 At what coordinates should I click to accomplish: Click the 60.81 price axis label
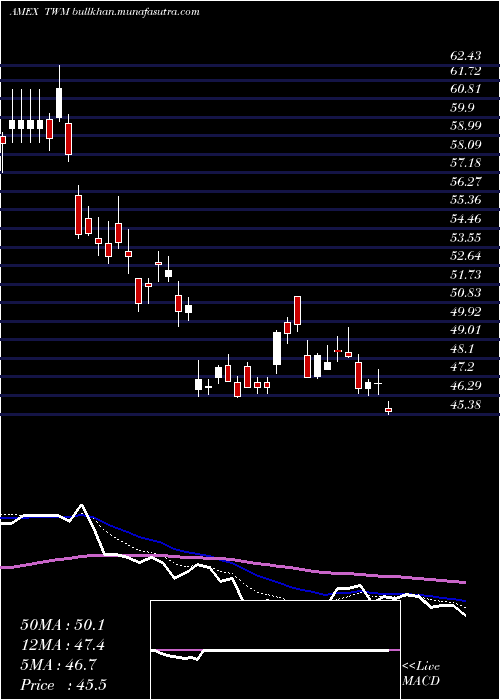(466, 89)
